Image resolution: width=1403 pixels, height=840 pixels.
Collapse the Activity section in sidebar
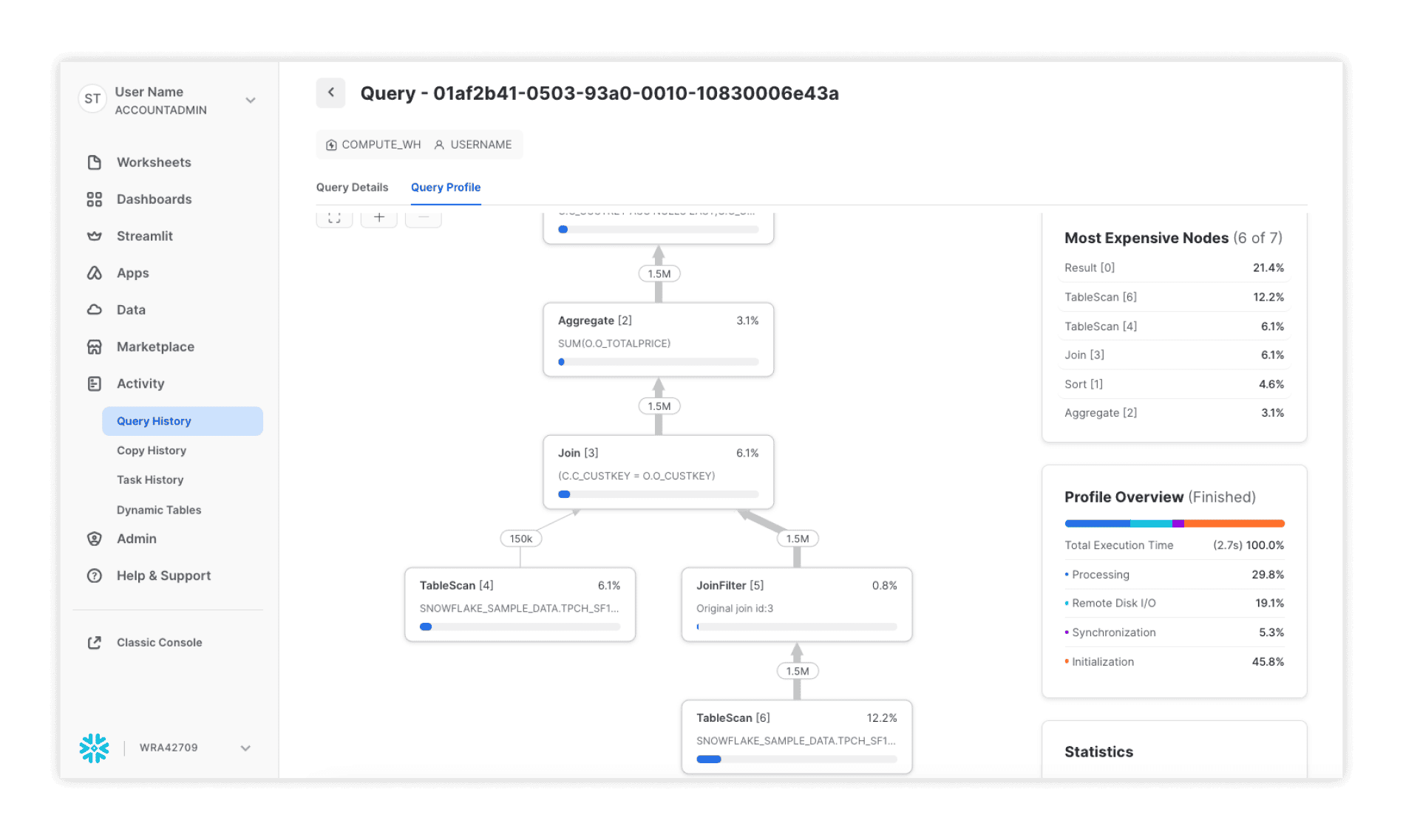(140, 383)
